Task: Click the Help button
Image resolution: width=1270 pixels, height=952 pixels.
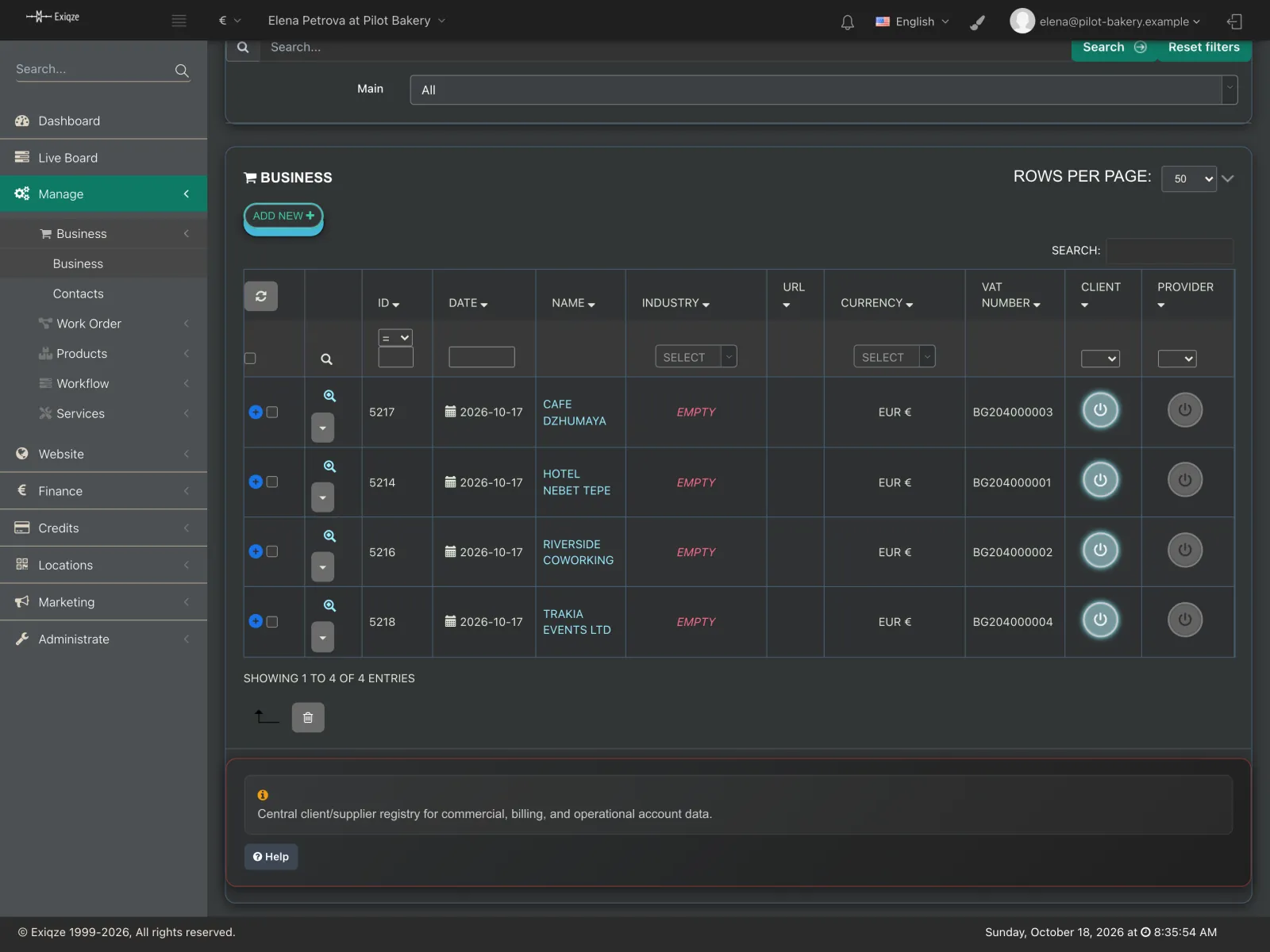Action: pyautogui.click(x=271, y=857)
